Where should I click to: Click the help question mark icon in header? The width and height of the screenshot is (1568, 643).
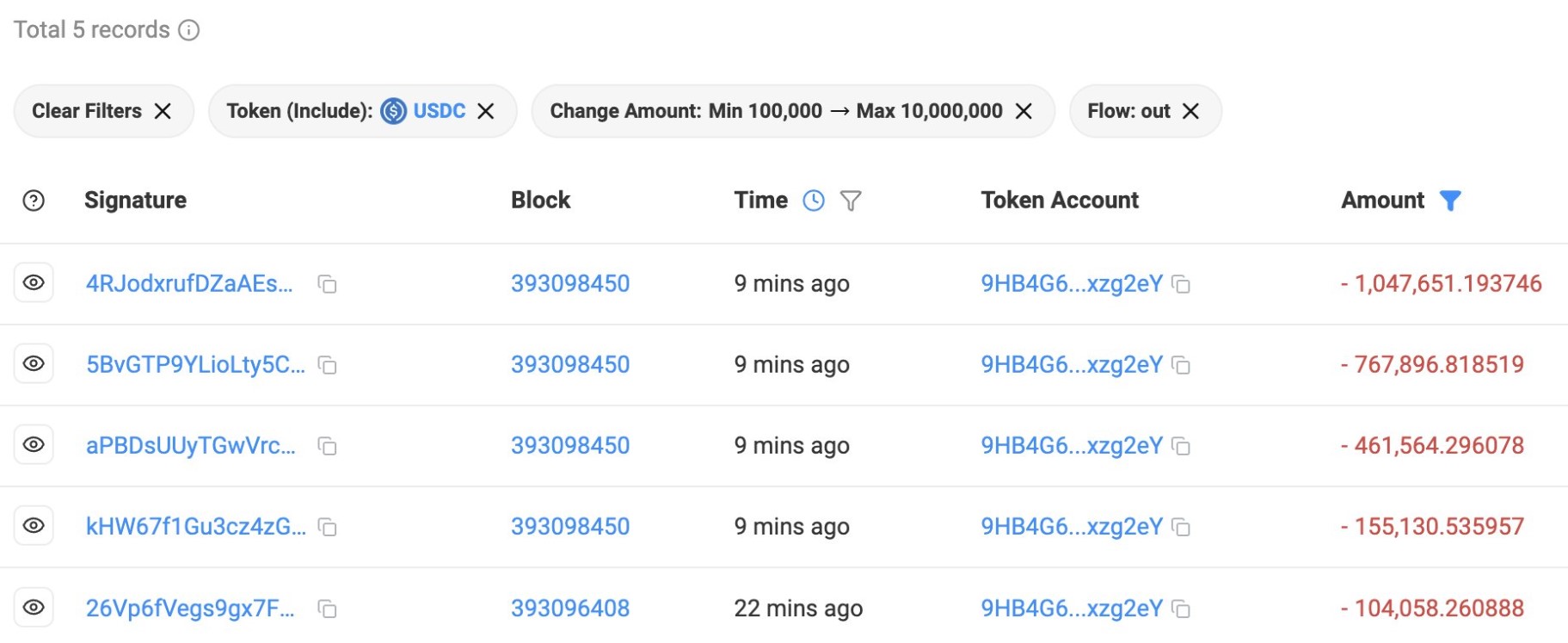(x=34, y=201)
